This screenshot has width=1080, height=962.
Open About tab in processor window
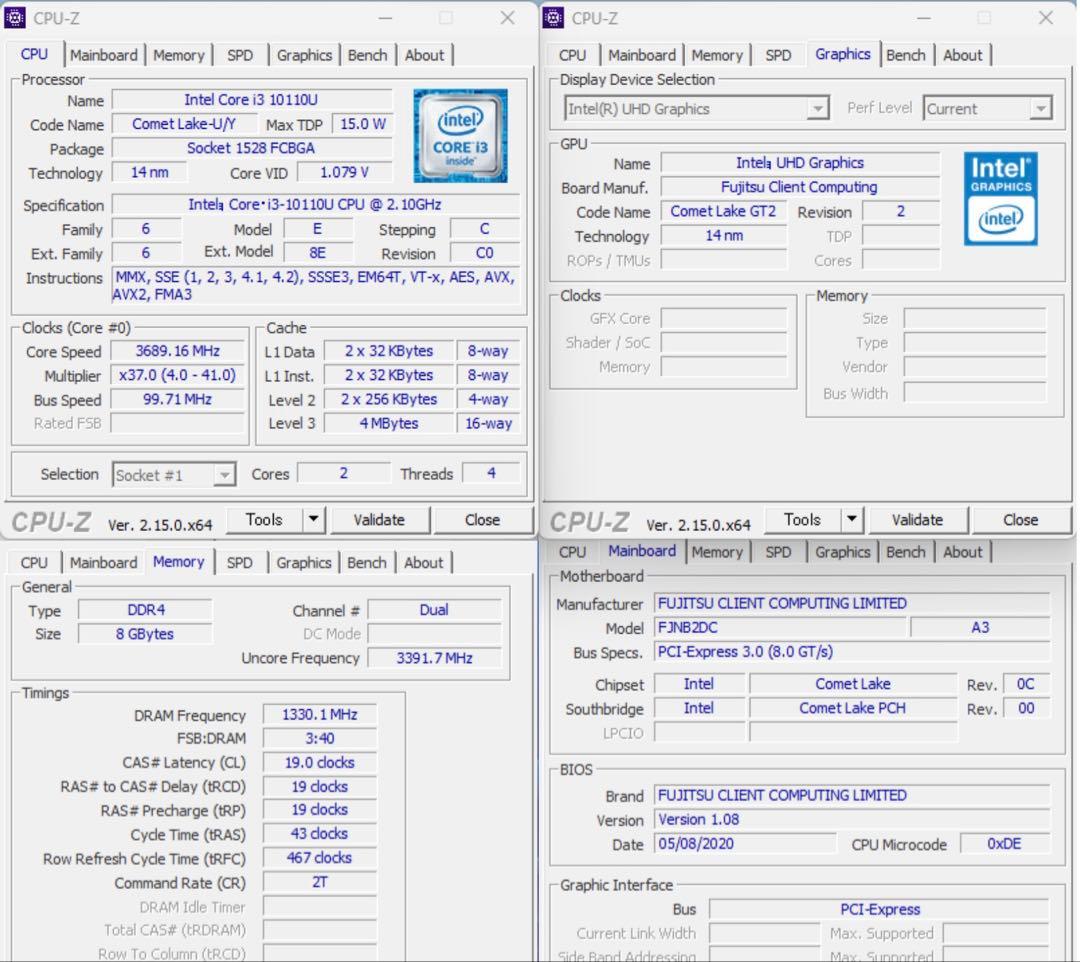coord(424,55)
